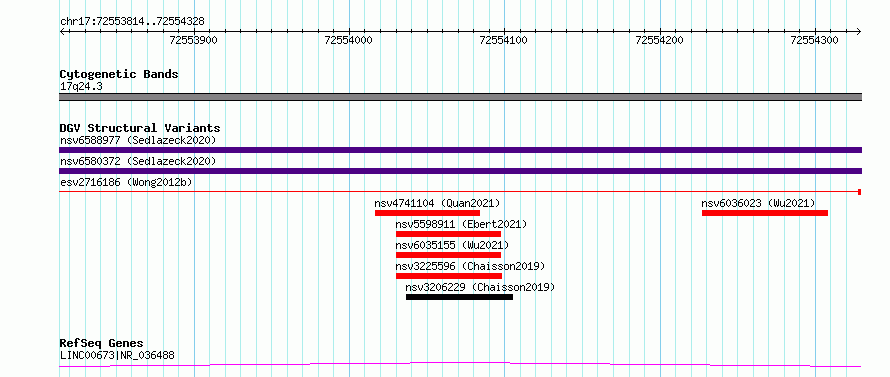This screenshot has width=890, height=377.
Task: Select the nsv3225596 red bar
Action: (449, 276)
